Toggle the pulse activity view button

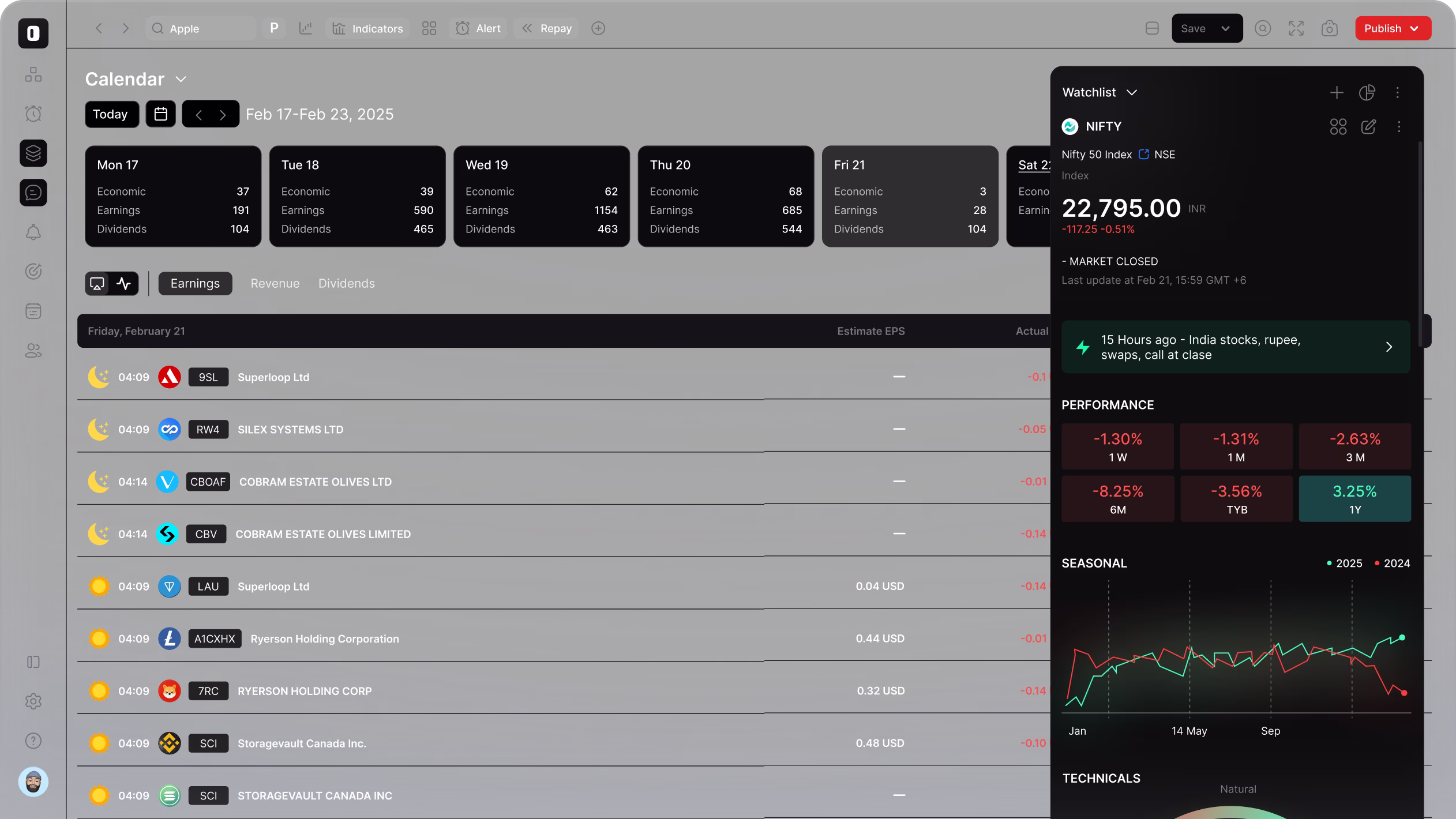pyautogui.click(x=124, y=283)
